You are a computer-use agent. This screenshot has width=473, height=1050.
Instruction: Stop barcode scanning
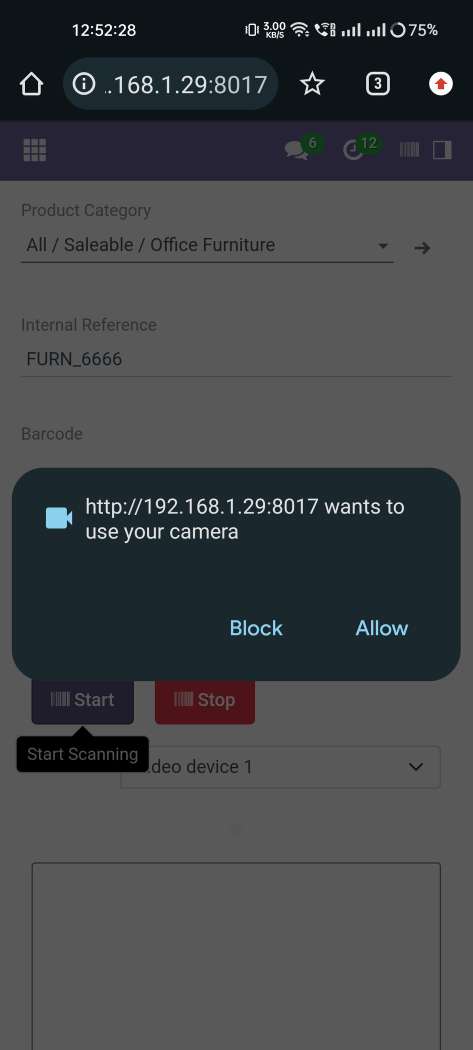click(x=205, y=700)
